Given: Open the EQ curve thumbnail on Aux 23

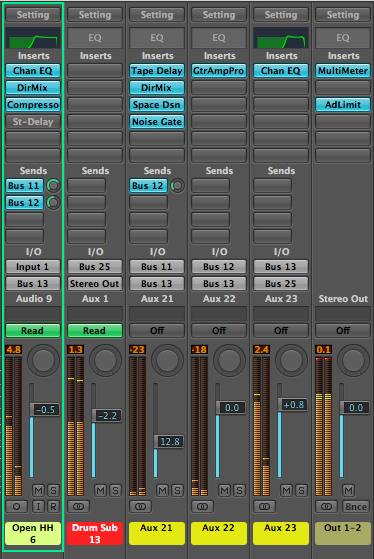Looking at the screenshot, I should coord(281,38).
